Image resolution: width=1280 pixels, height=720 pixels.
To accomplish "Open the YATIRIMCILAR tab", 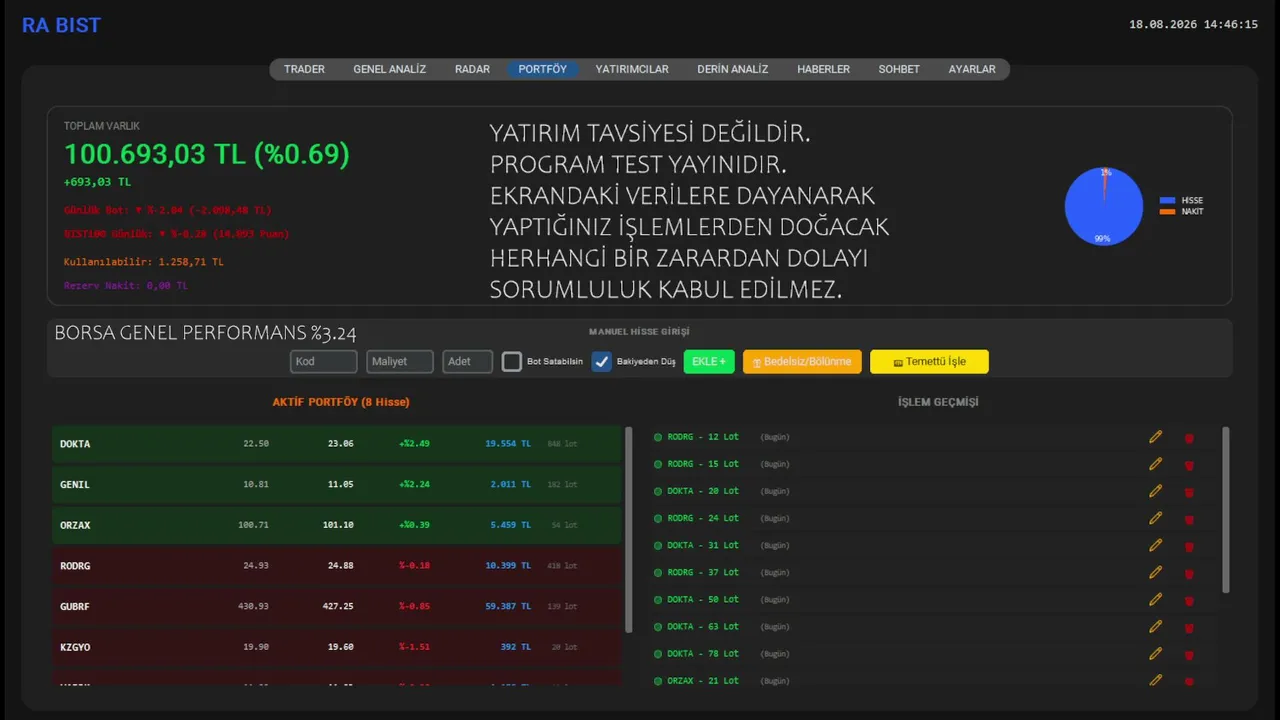I will click(632, 69).
